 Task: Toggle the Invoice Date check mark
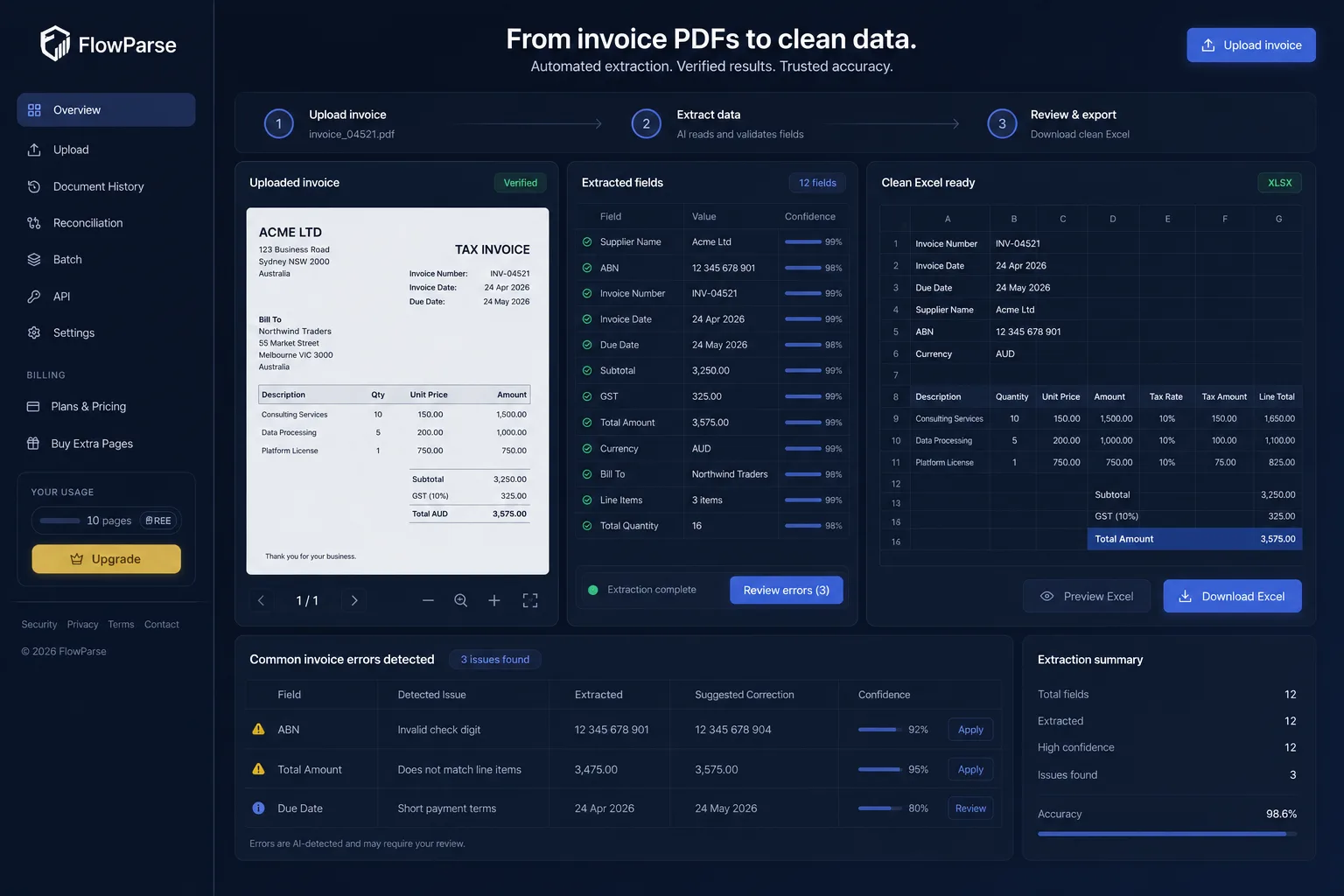[x=587, y=319]
